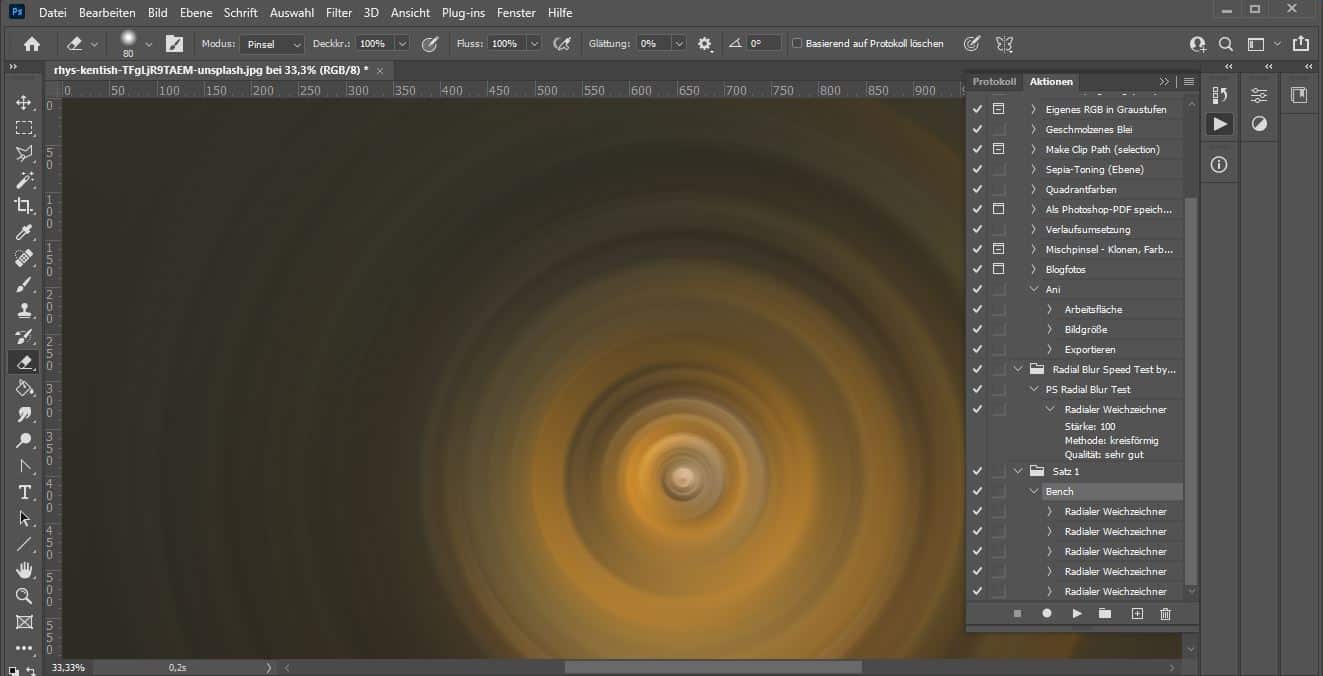Select the Move tool
The height and width of the screenshot is (676, 1323).
coord(24,103)
